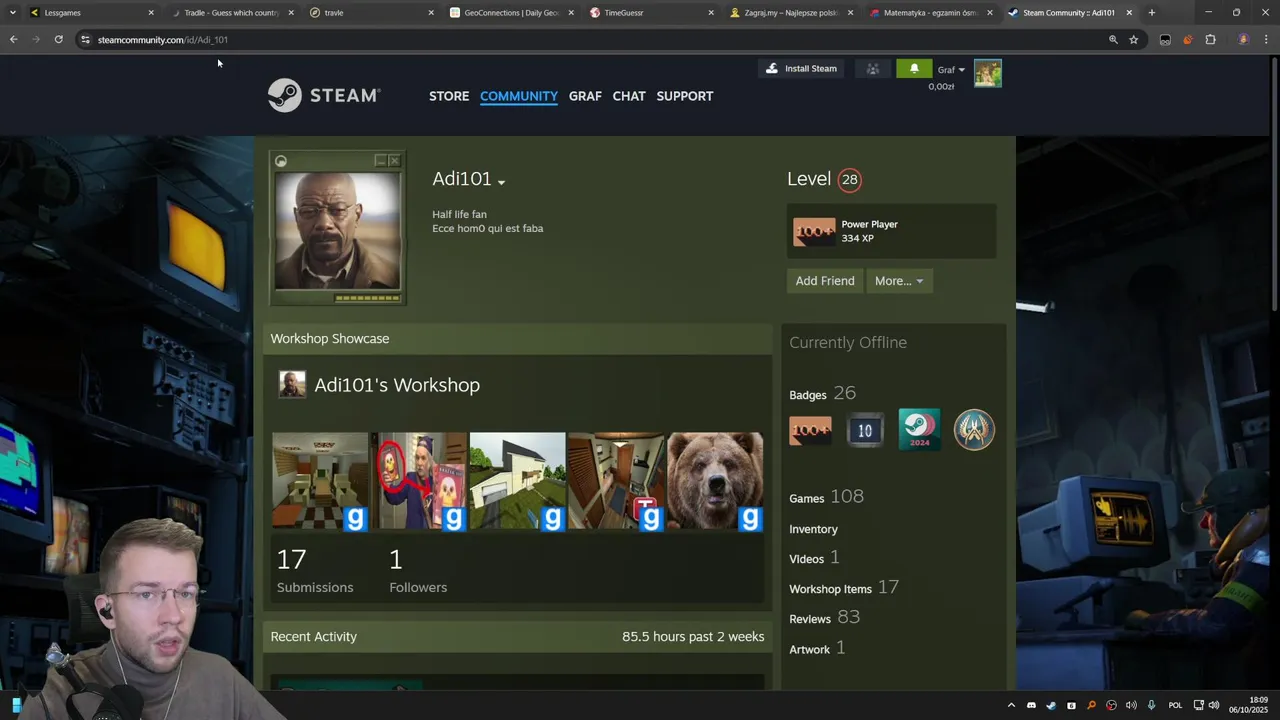Show hidden tray icons chevron
Viewport: 1280px width, 720px height.
[1011, 705]
